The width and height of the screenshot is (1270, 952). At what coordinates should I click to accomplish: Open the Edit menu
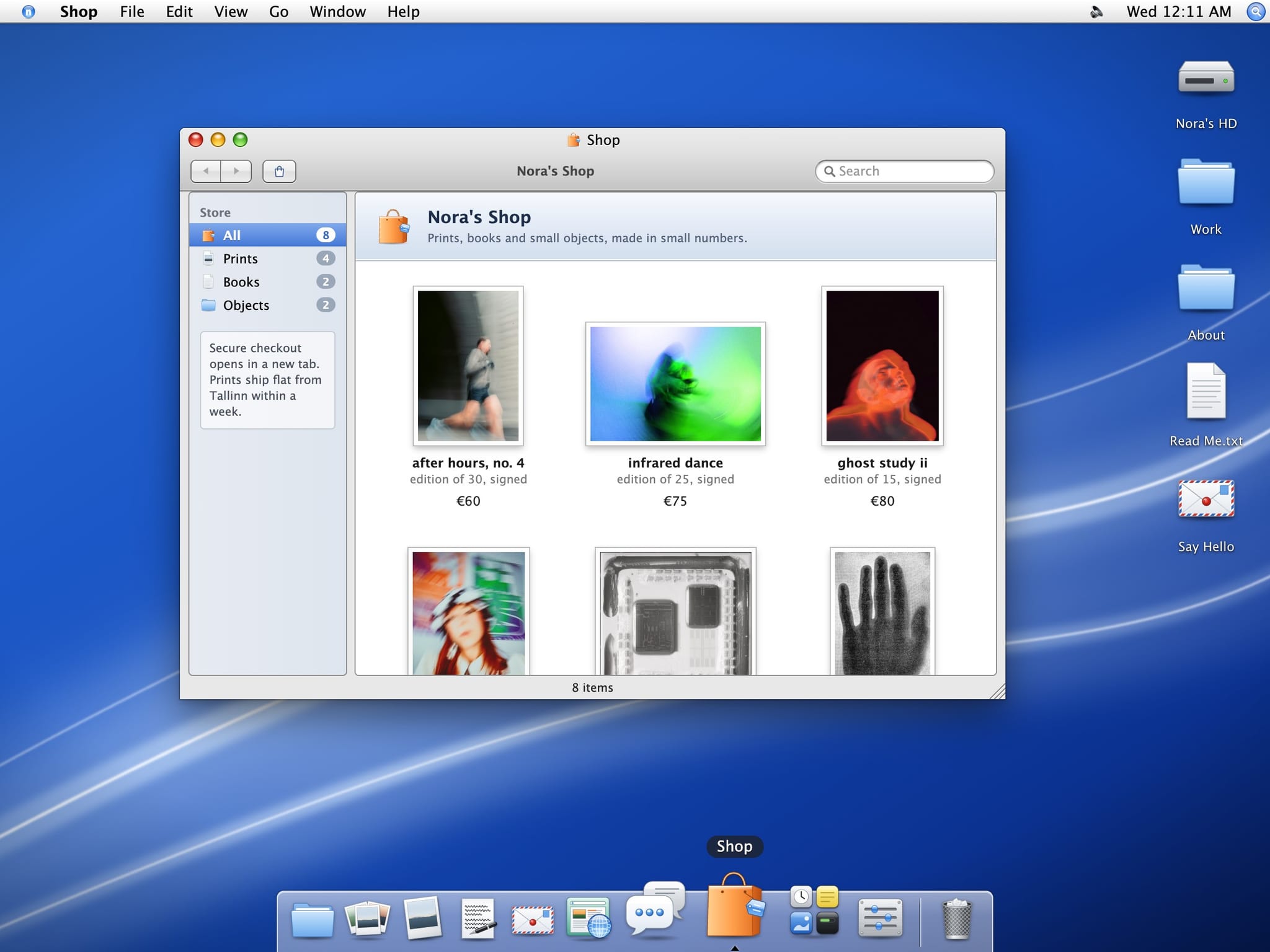(x=179, y=11)
